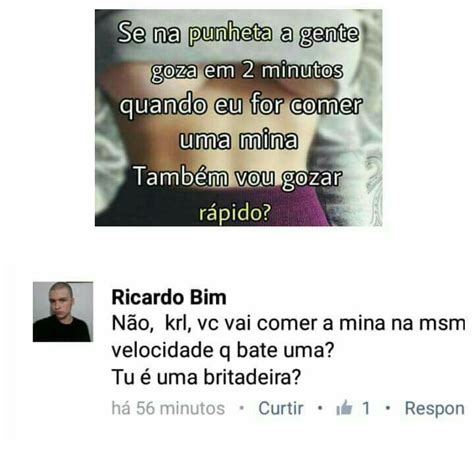Click the dot separator before Curtir
The height and width of the screenshot is (474, 474).
point(242,407)
